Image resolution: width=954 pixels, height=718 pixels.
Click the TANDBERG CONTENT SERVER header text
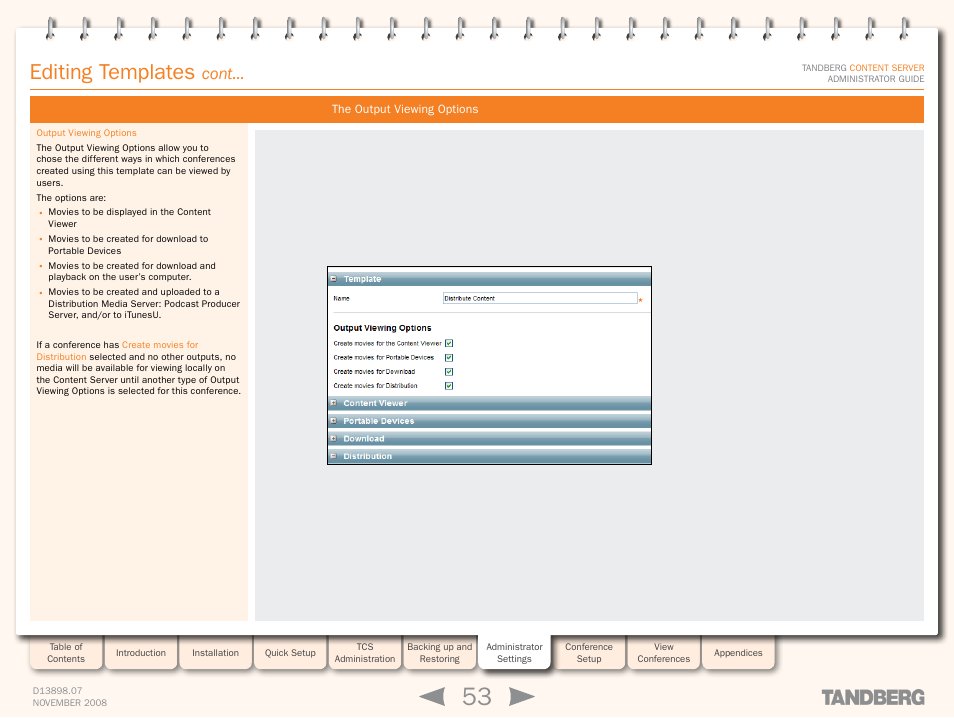[863, 68]
